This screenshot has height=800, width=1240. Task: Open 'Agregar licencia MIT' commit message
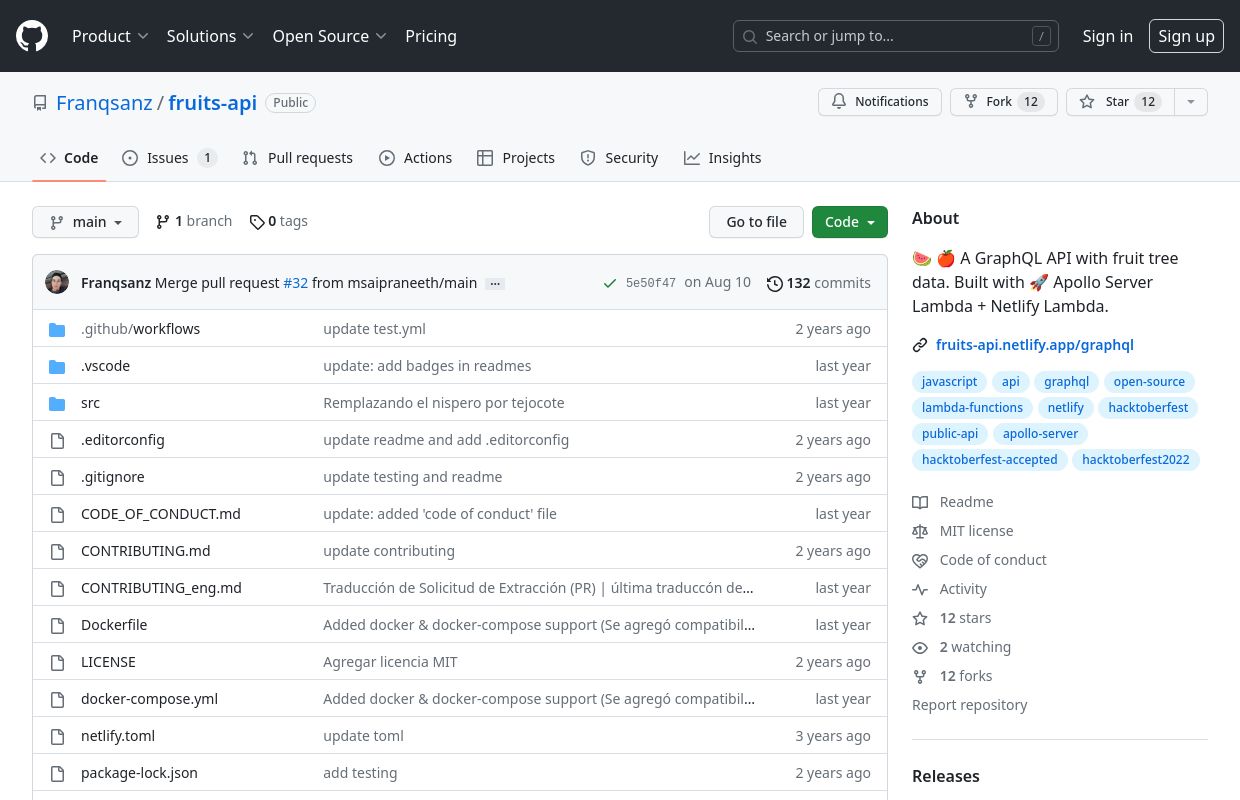point(390,662)
